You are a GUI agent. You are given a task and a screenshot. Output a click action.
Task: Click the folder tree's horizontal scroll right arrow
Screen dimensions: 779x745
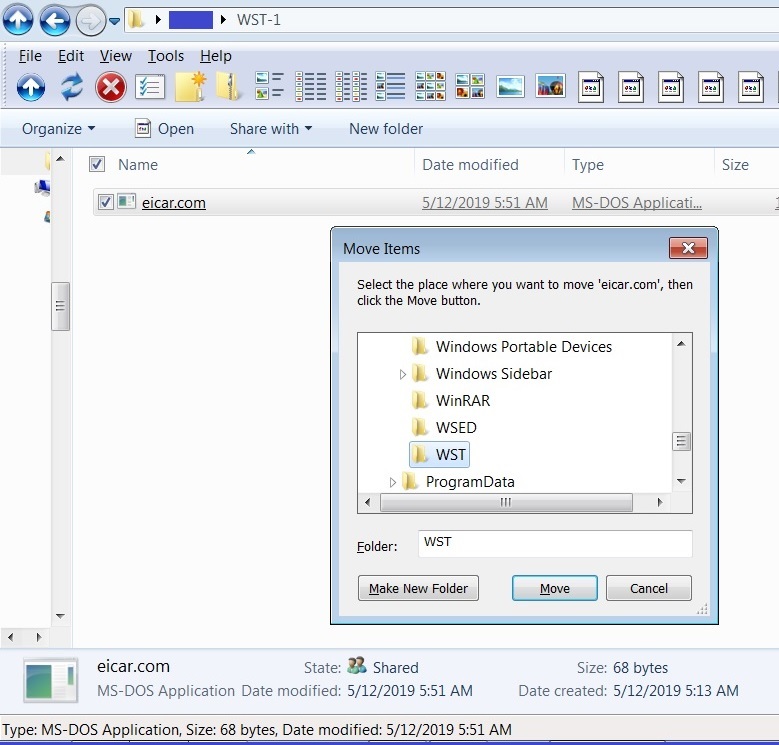click(660, 502)
